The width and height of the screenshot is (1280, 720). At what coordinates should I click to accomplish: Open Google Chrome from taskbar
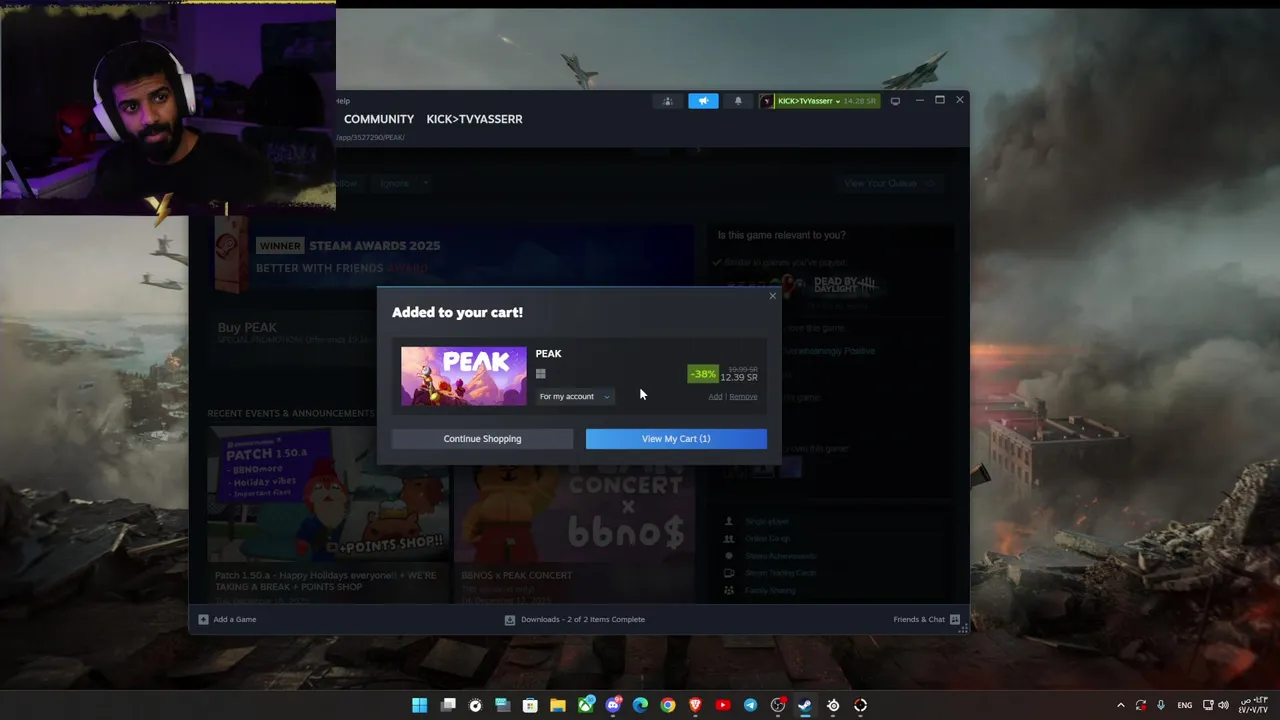pos(668,705)
